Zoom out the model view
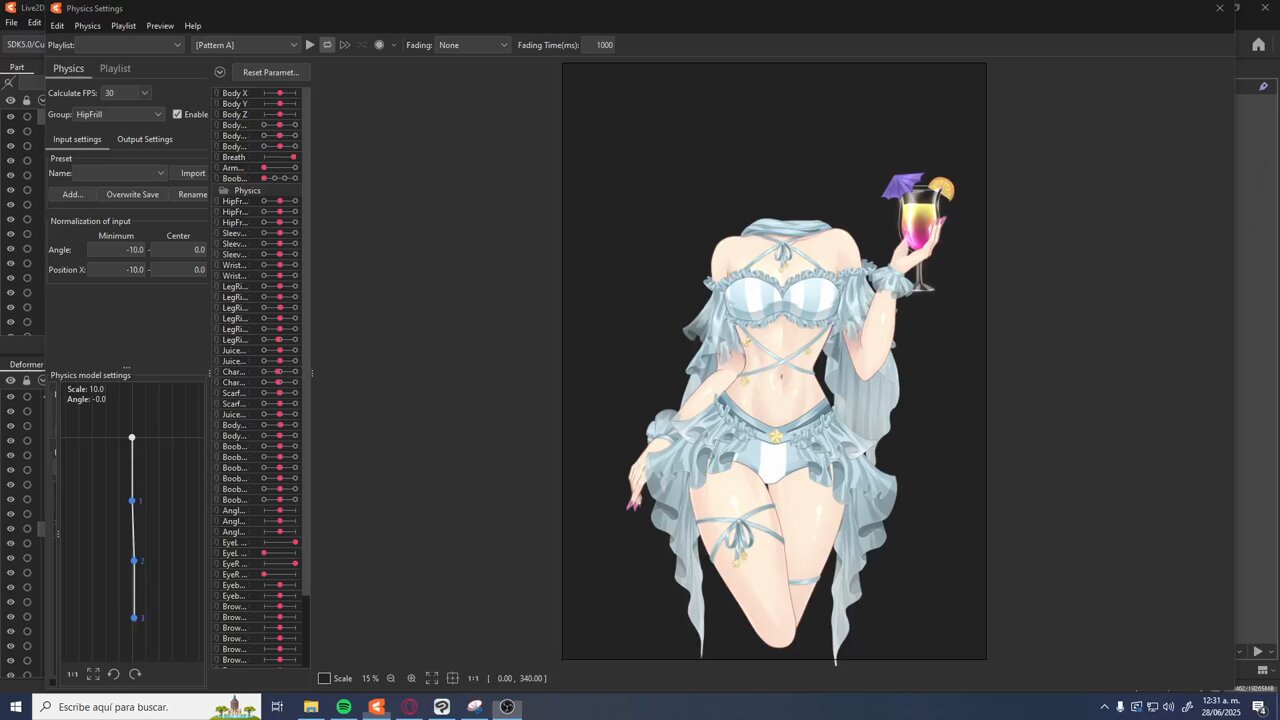This screenshot has height=720, width=1280. (x=391, y=678)
